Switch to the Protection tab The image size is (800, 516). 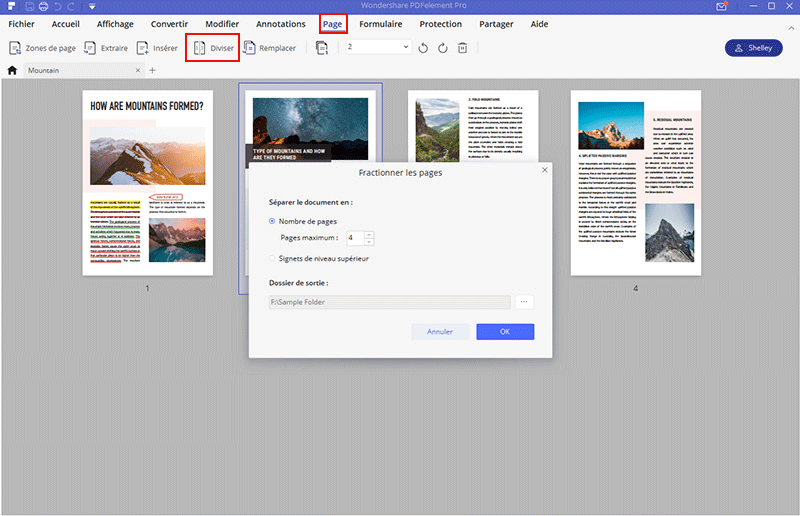pyautogui.click(x=440, y=24)
